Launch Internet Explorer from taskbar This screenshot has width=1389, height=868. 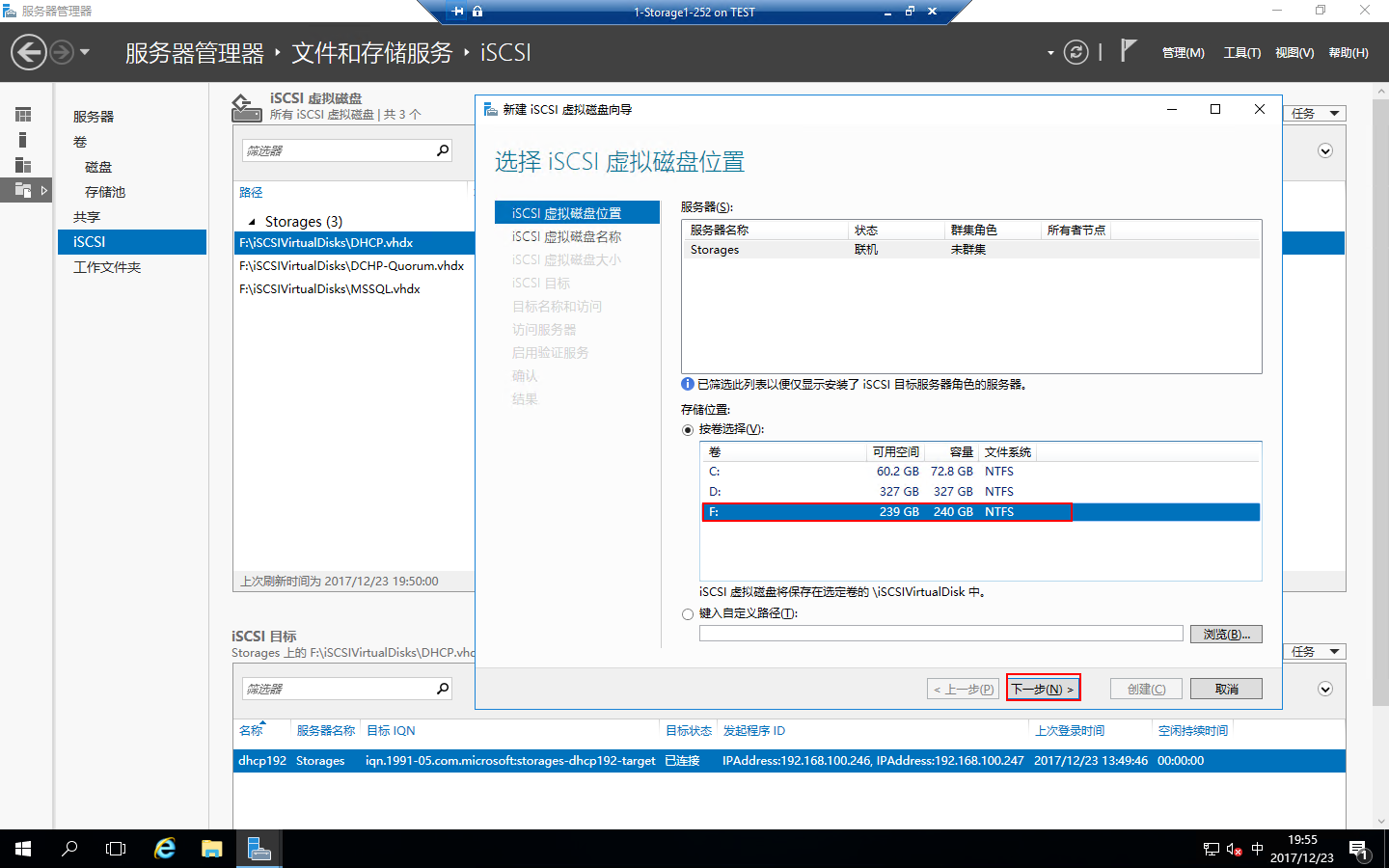pos(165,849)
